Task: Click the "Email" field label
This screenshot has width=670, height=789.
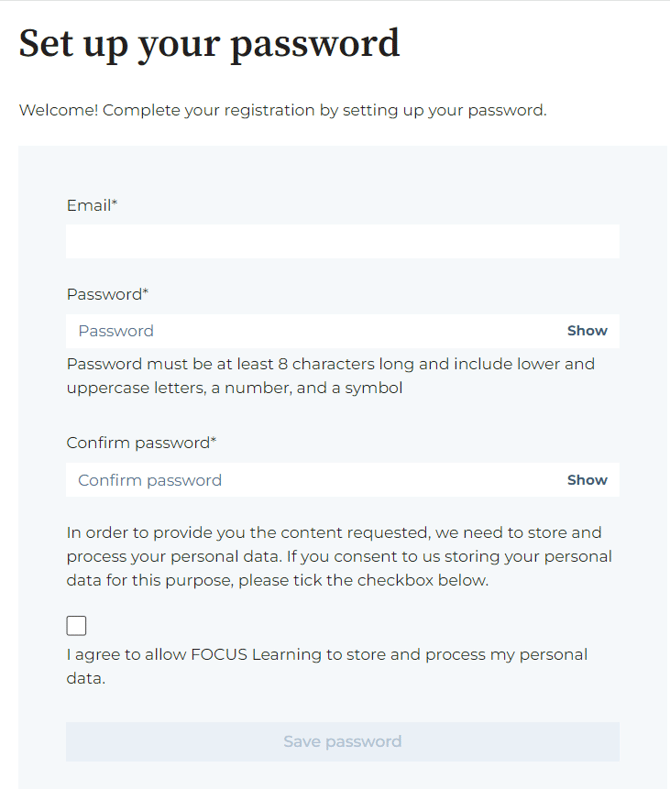Action: coord(89,205)
